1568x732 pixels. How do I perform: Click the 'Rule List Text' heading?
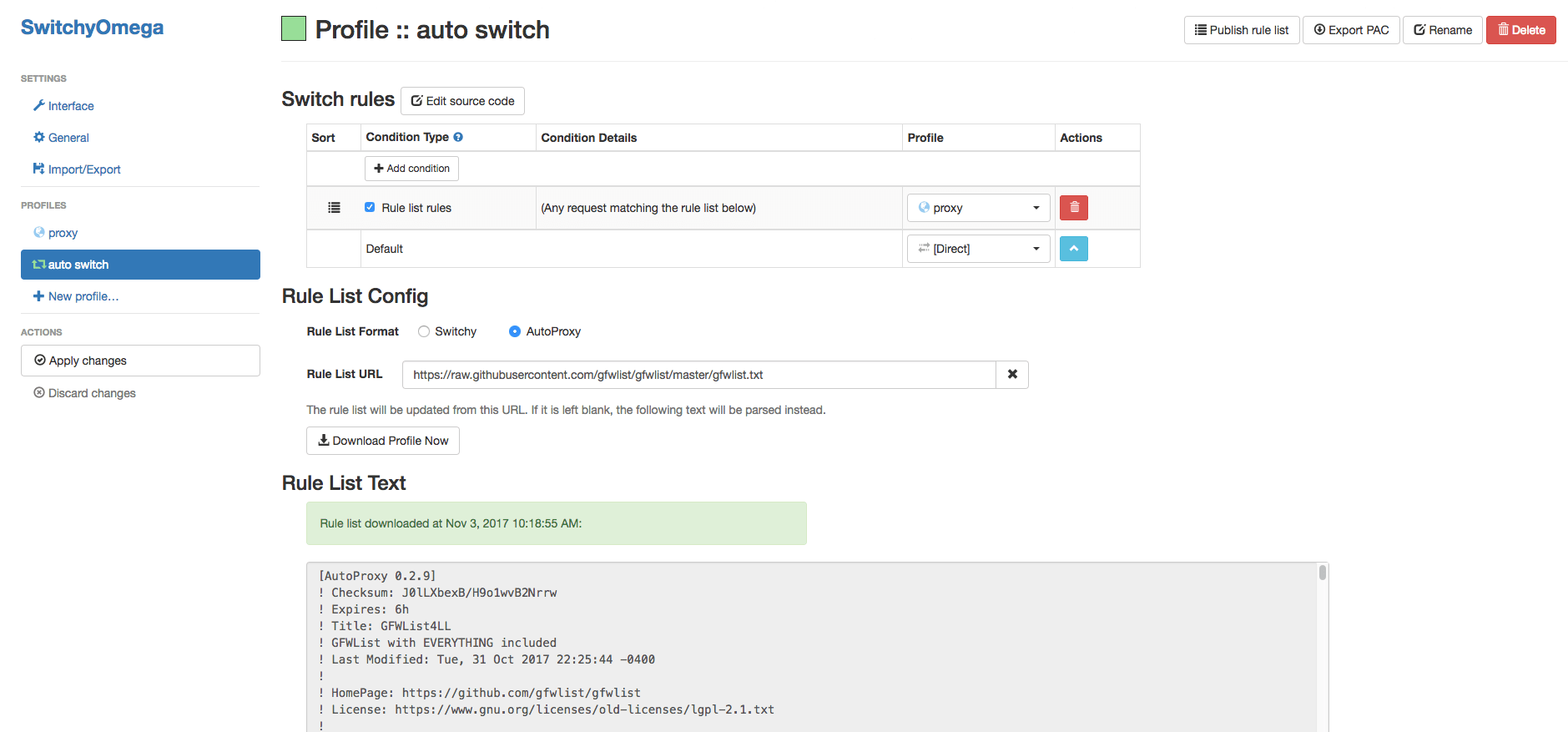coord(344,483)
